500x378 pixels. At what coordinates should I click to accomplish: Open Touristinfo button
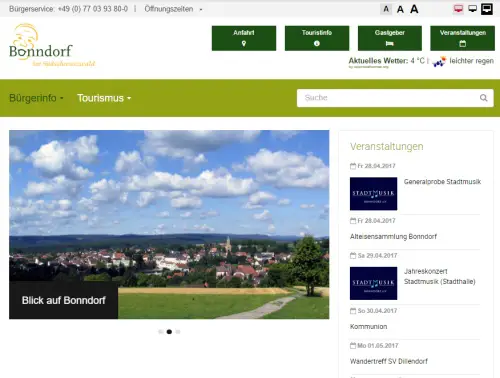317,38
